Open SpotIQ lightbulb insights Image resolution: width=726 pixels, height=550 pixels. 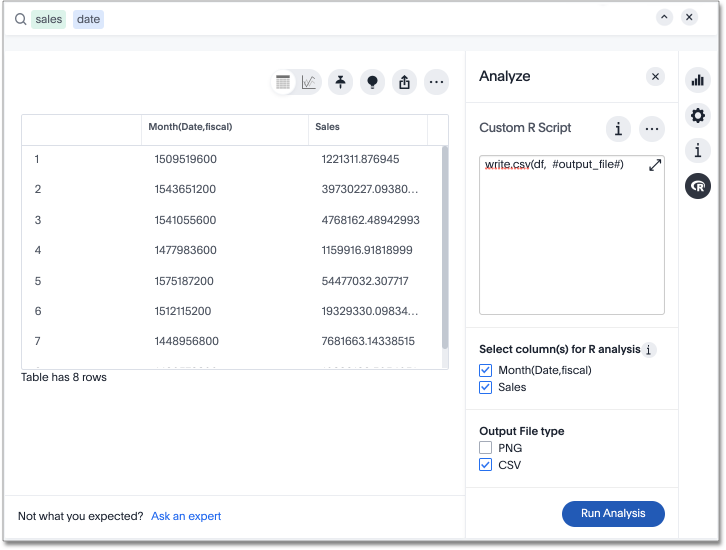(x=373, y=83)
